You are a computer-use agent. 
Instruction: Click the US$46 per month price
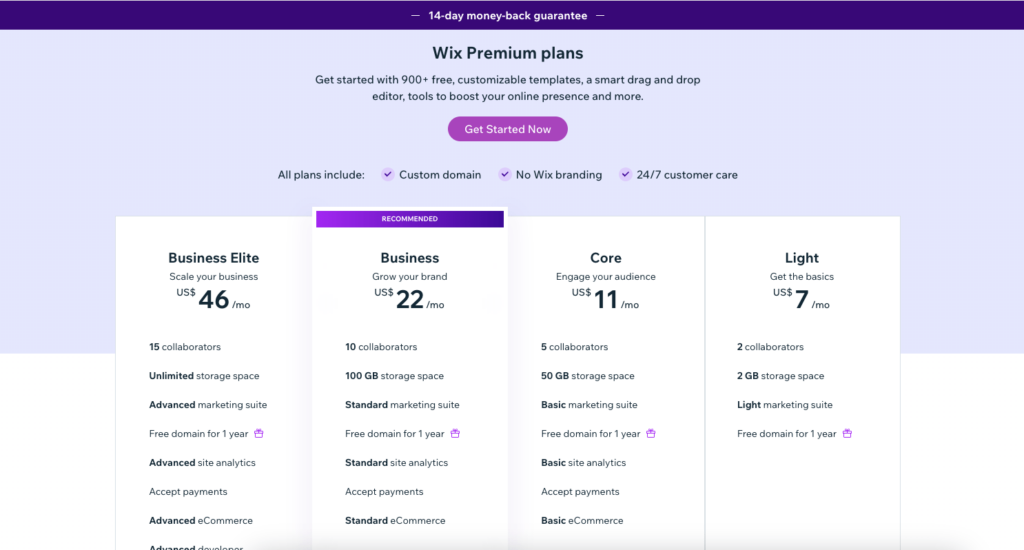tap(213, 300)
